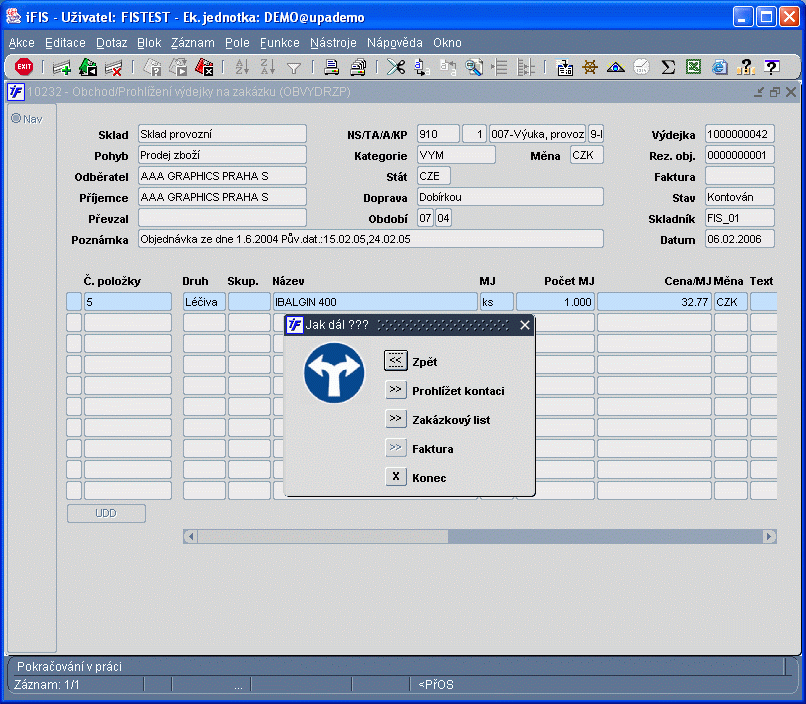
Task: Click the red EXIT toolbar icon
Action: pos(24,67)
